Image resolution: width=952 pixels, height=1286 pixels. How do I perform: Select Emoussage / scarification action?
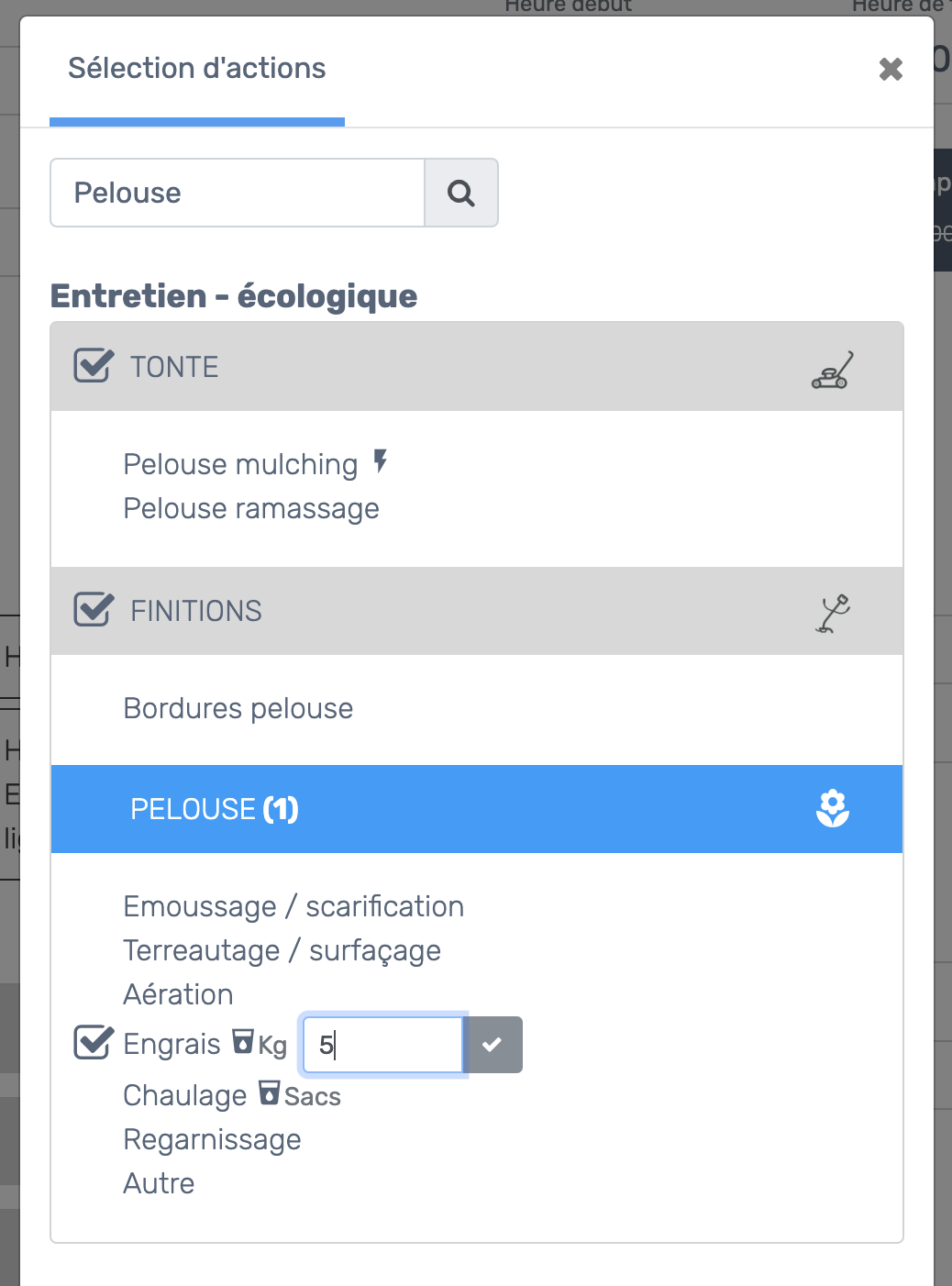coord(293,906)
